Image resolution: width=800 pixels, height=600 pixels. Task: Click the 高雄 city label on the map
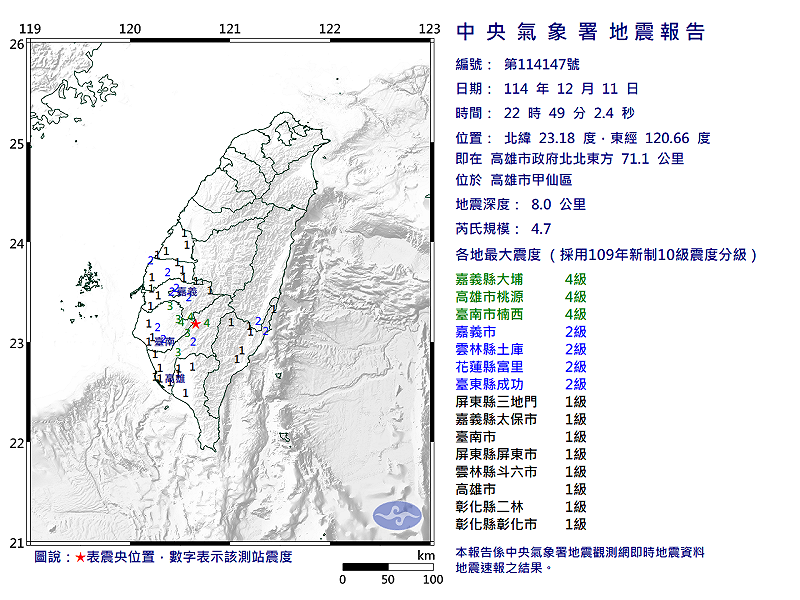(x=174, y=378)
